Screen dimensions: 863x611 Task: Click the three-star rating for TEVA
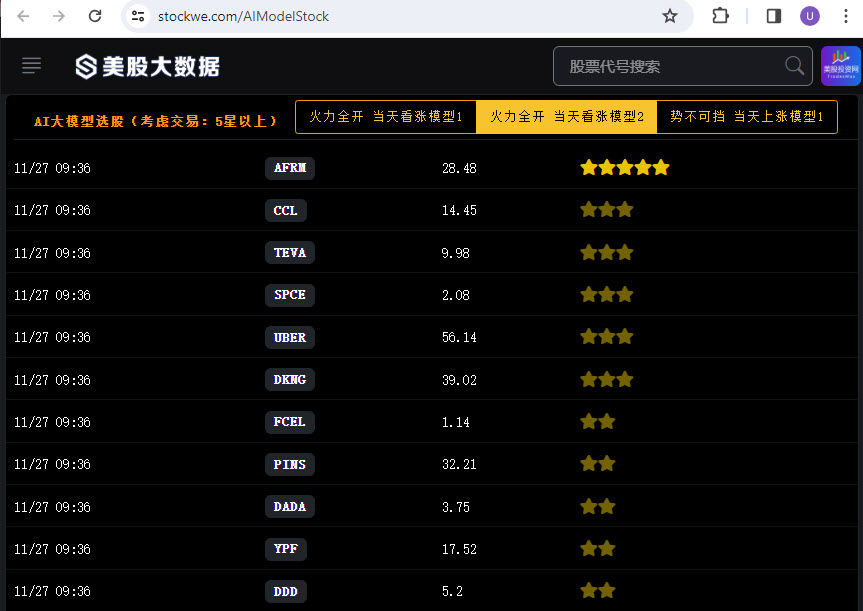coord(607,252)
